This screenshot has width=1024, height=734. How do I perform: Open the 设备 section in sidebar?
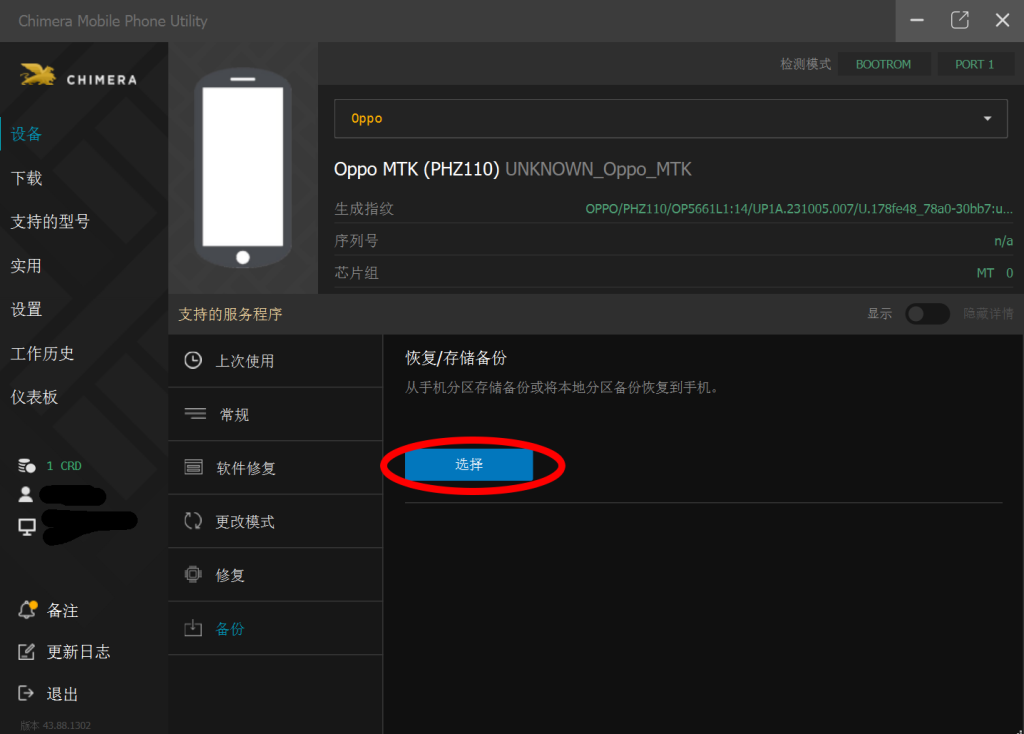pos(26,134)
